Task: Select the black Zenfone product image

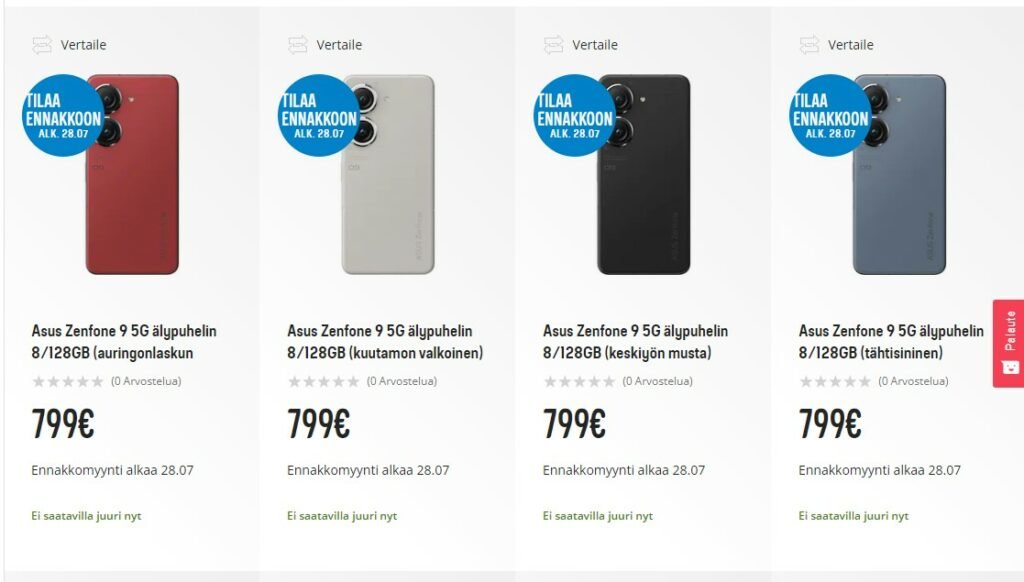Action: pyautogui.click(x=644, y=174)
